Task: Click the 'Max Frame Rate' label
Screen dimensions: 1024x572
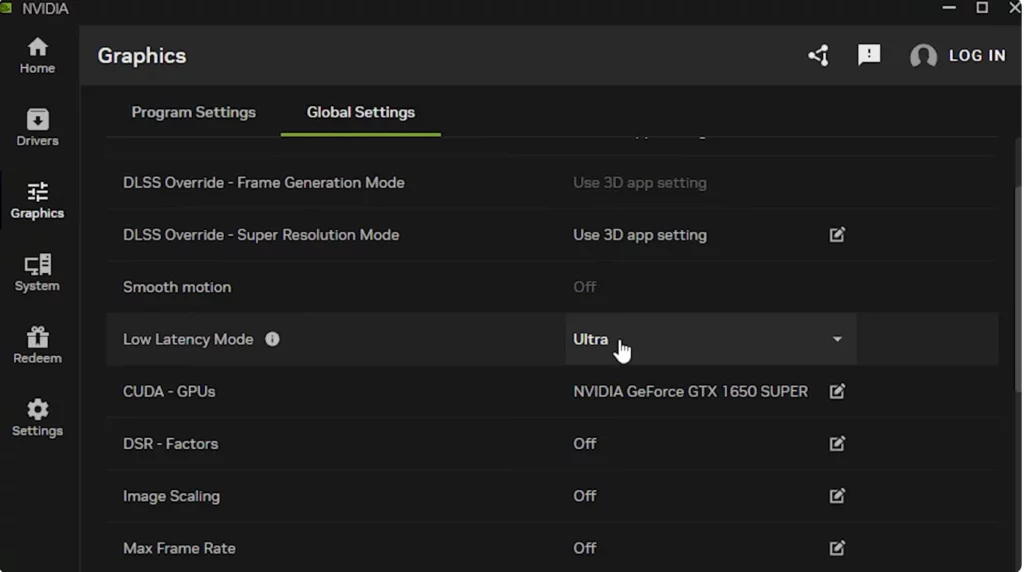Action: click(x=180, y=548)
